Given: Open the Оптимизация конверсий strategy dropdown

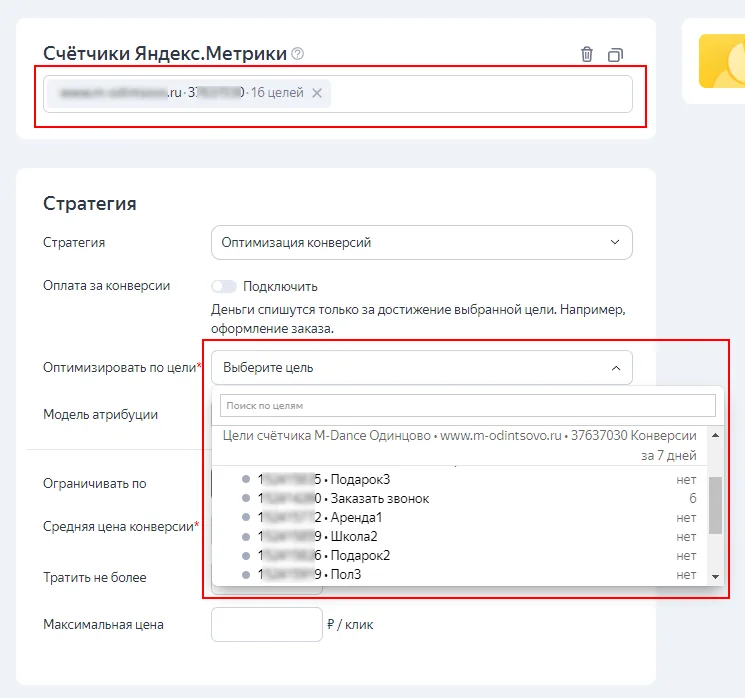Looking at the screenshot, I should point(421,242).
